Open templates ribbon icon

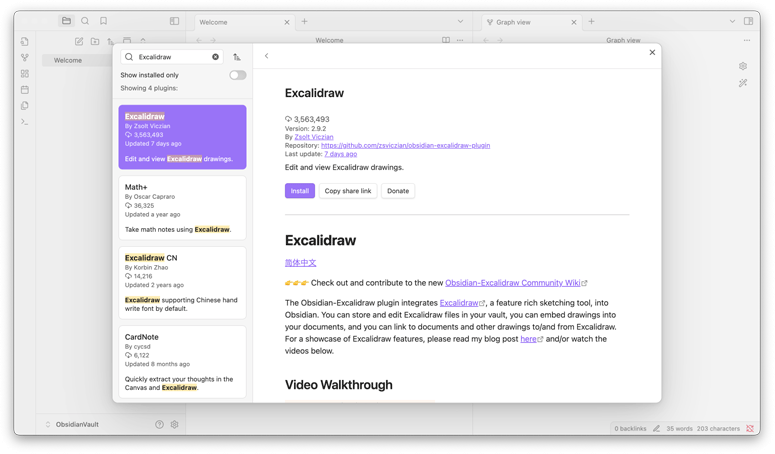click(25, 106)
